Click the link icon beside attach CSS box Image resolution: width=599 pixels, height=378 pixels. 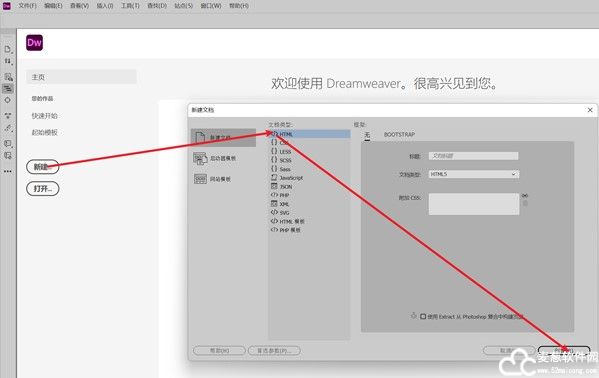point(525,196)
